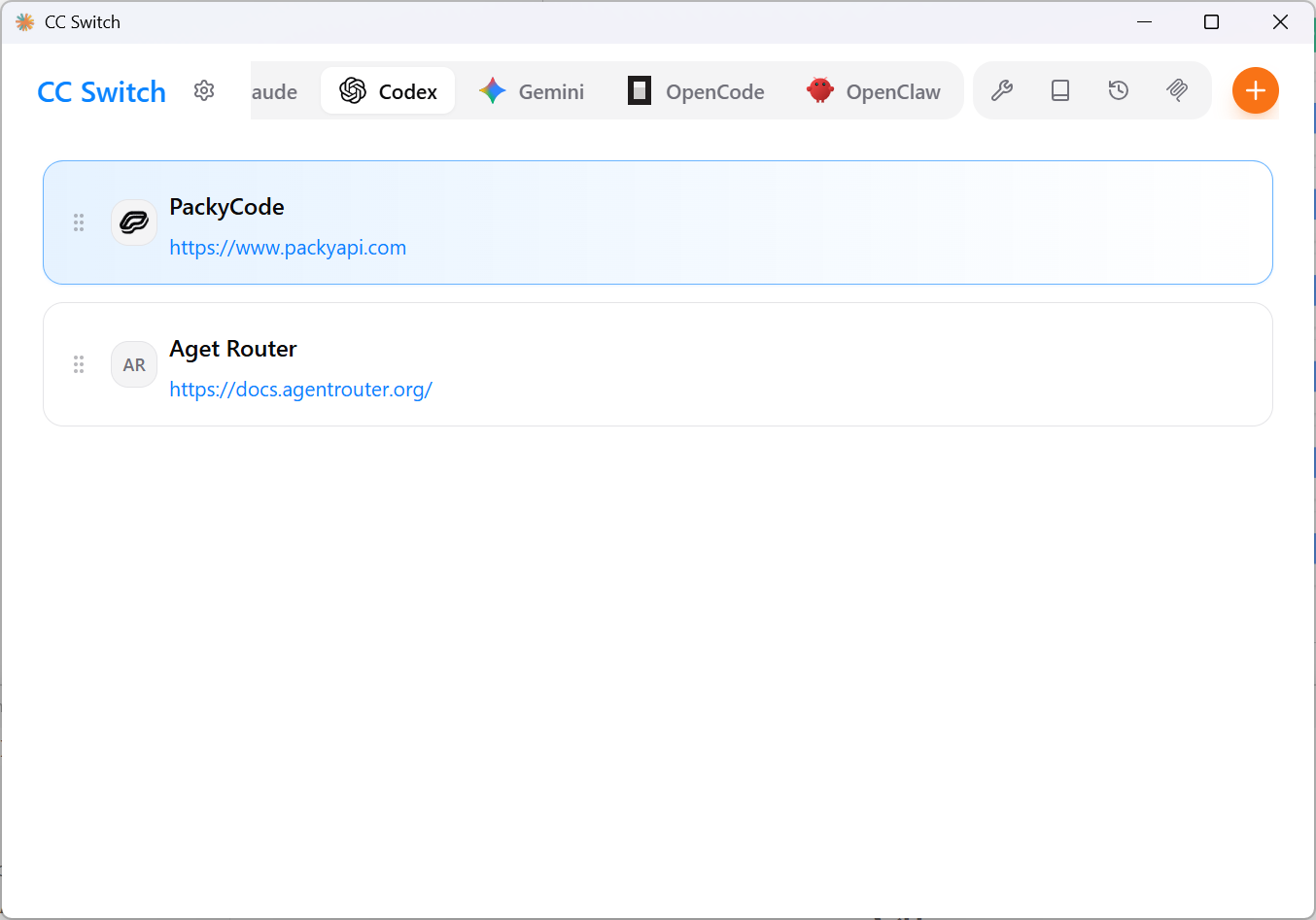Switch to the Codex tab

388,91
